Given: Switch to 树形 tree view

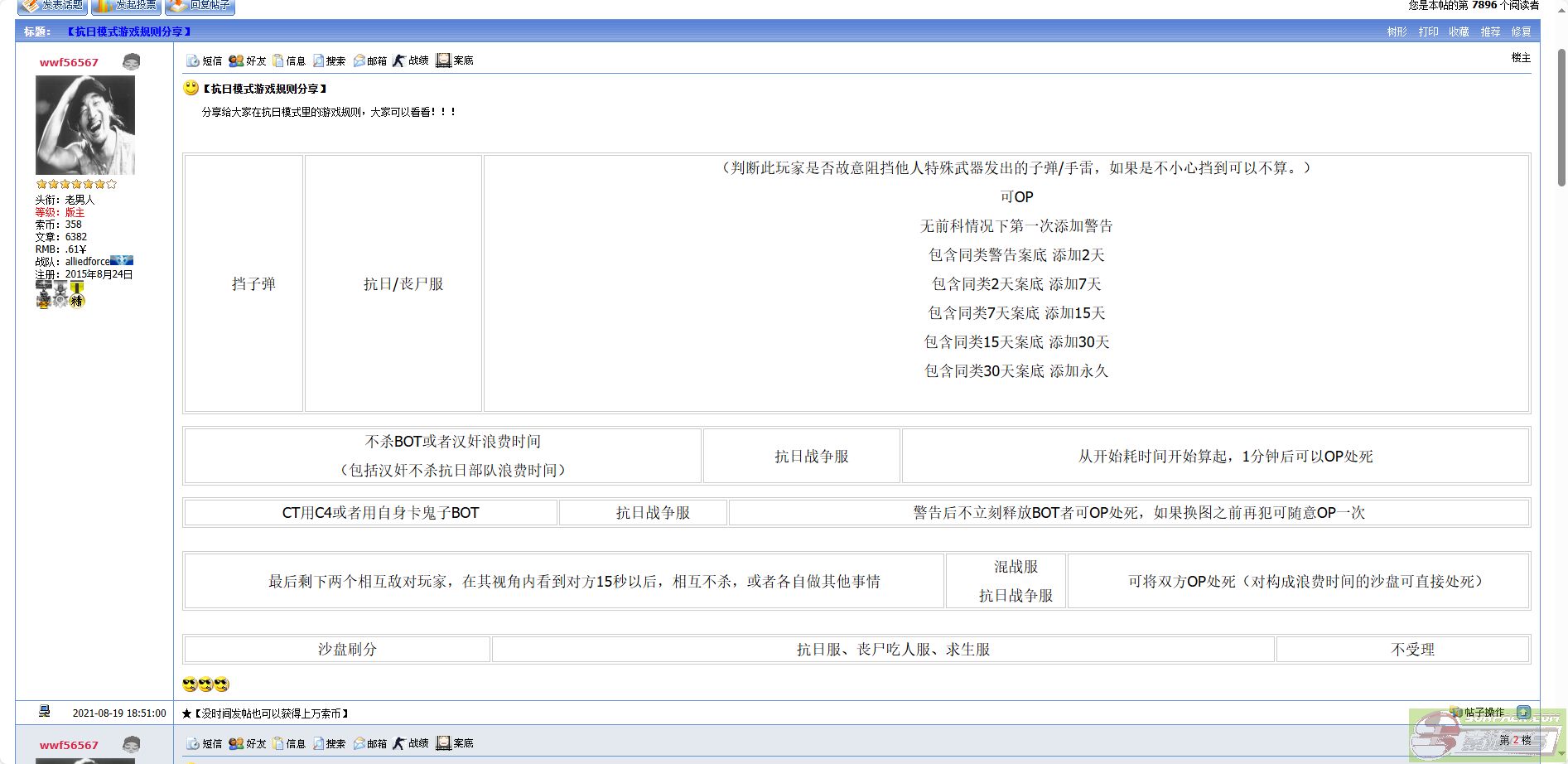Looking at the screenshot, I should [x=1397, y=31].
